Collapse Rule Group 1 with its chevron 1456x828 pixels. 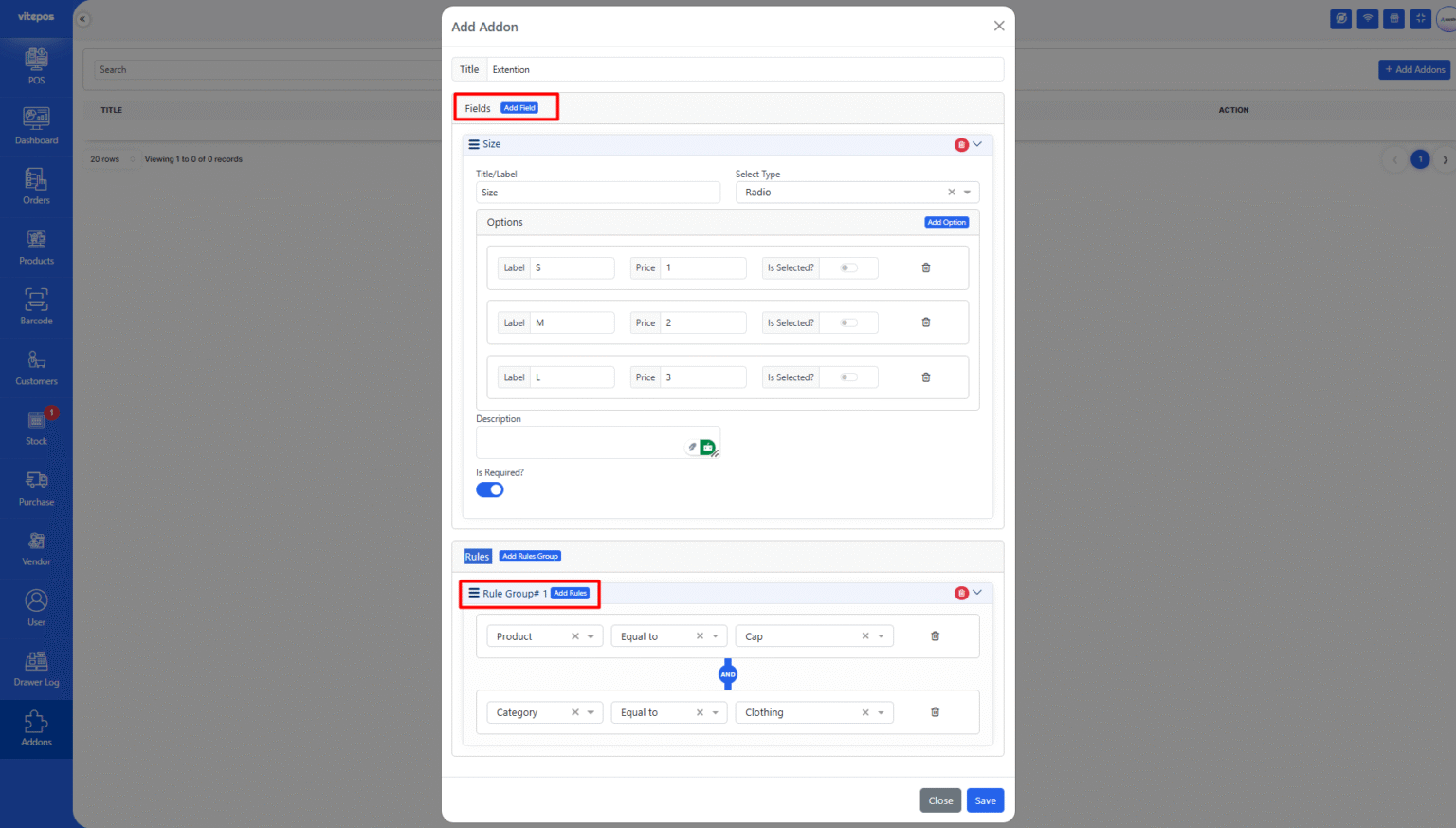977,593
